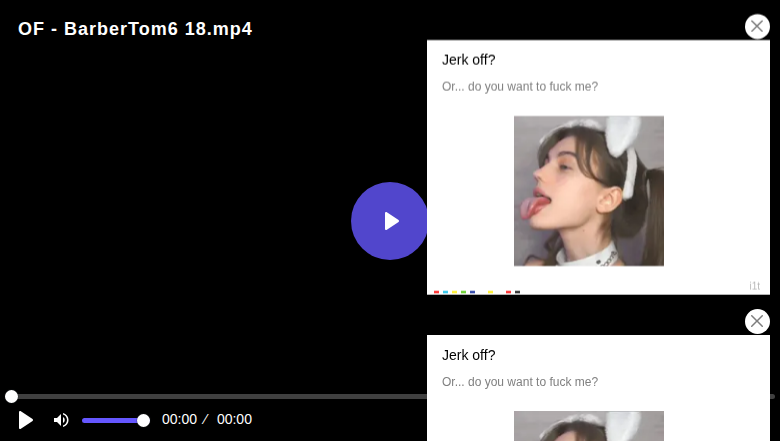780x441 pixels.
Task: Click the seek bar handle at start
Action: pos(11,397)
